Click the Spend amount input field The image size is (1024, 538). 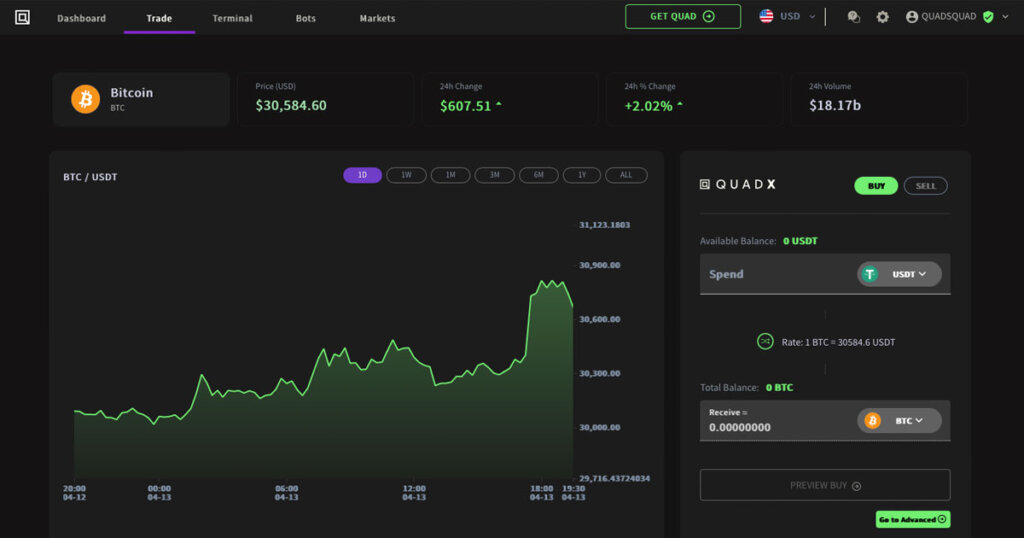tap(825, 274)
